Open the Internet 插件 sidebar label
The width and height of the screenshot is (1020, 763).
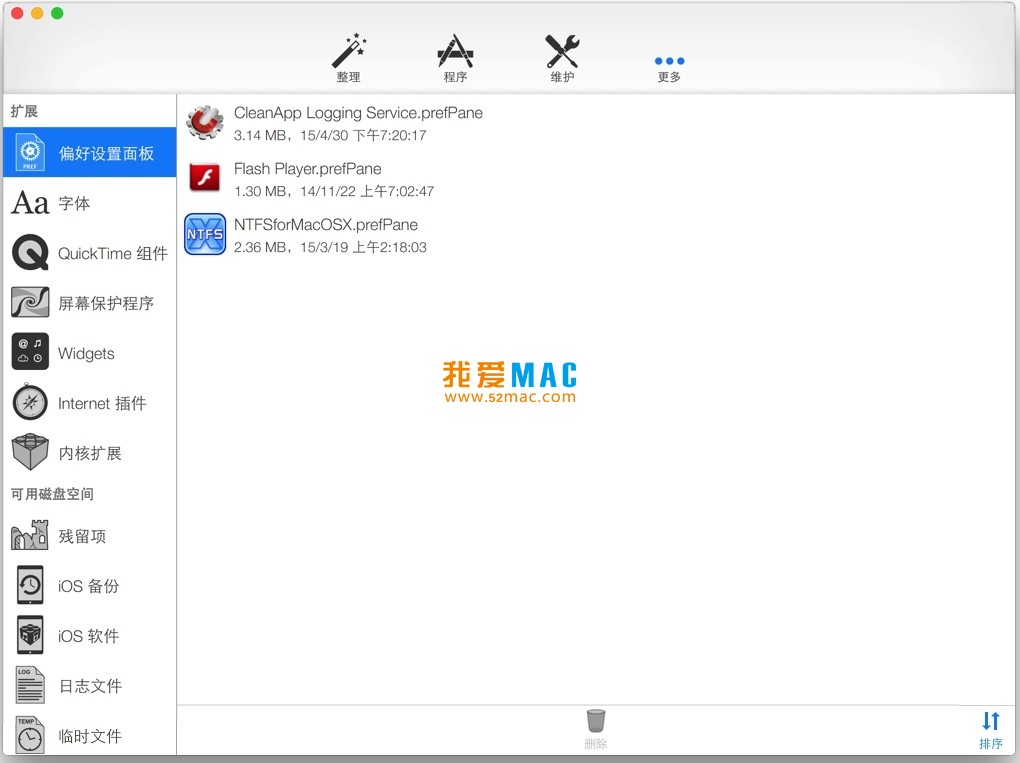tap(102, 403)
